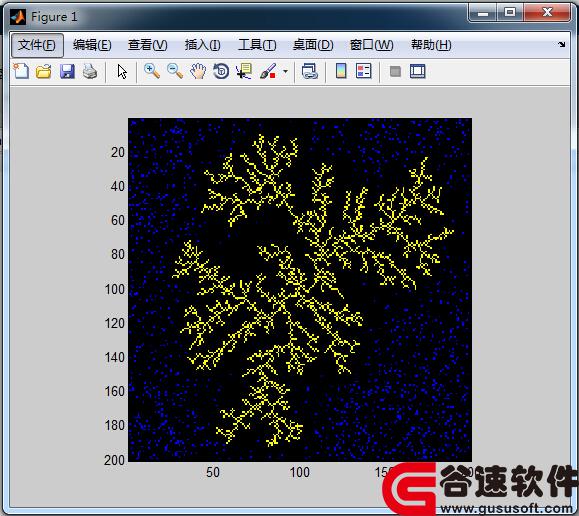This screenshot has height=516, width=579.
Task: Activate the Zoom Out magnifier tool
Action: (x=175, y=71)
